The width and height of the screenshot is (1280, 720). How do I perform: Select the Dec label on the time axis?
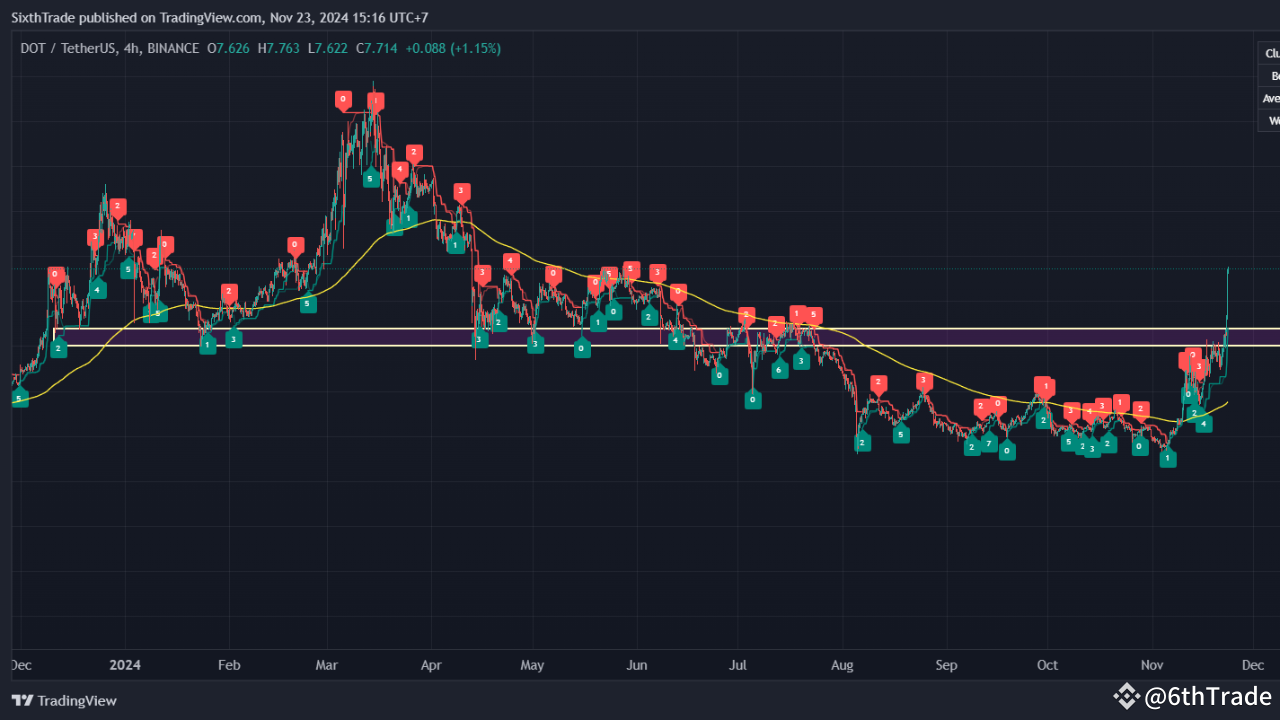tap(1251, 665)
